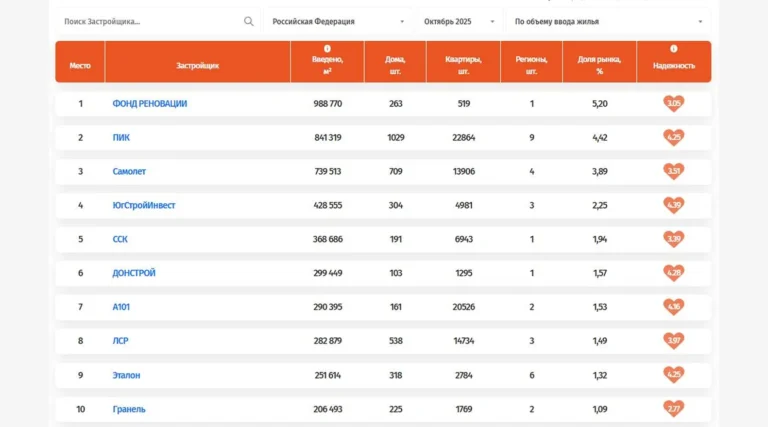
Task: Click the Застройщик column header
Action: coord(197,65)
